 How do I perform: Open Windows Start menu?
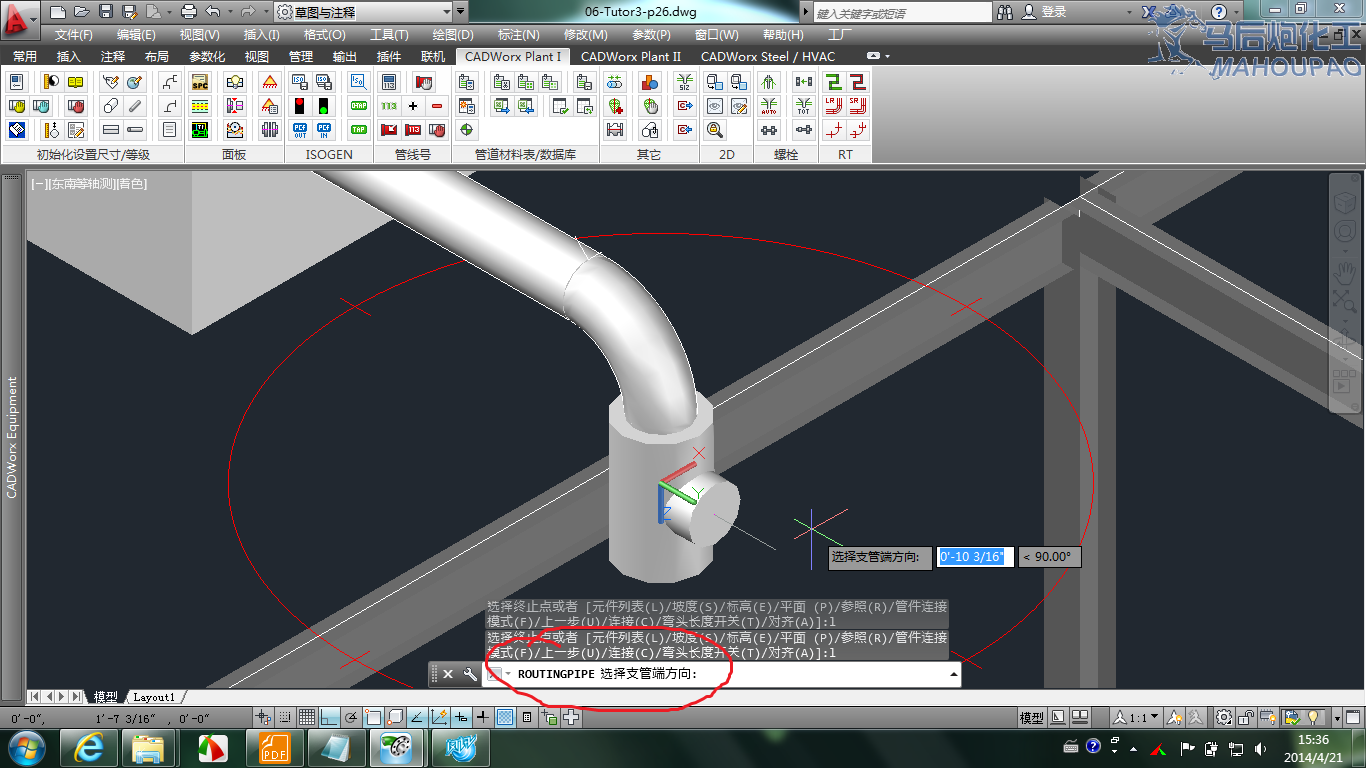click(25, 748)
